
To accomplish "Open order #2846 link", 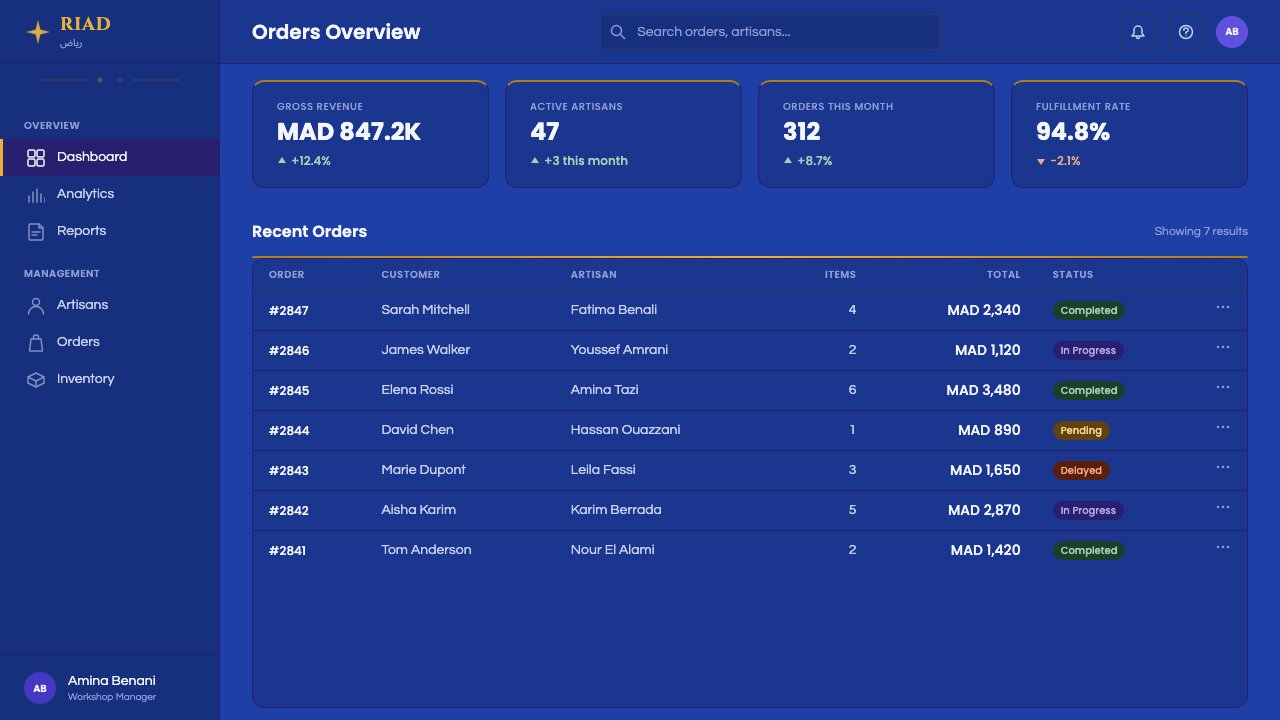I will coord(289,351).
